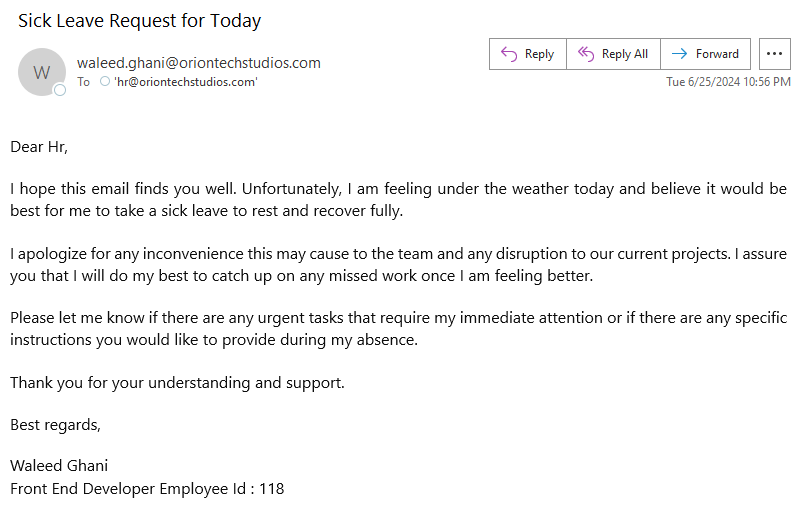The height and width of the screenshot is (525, 810).
Task: Click the "Dear Hr," greeting line
Action: 39,147
